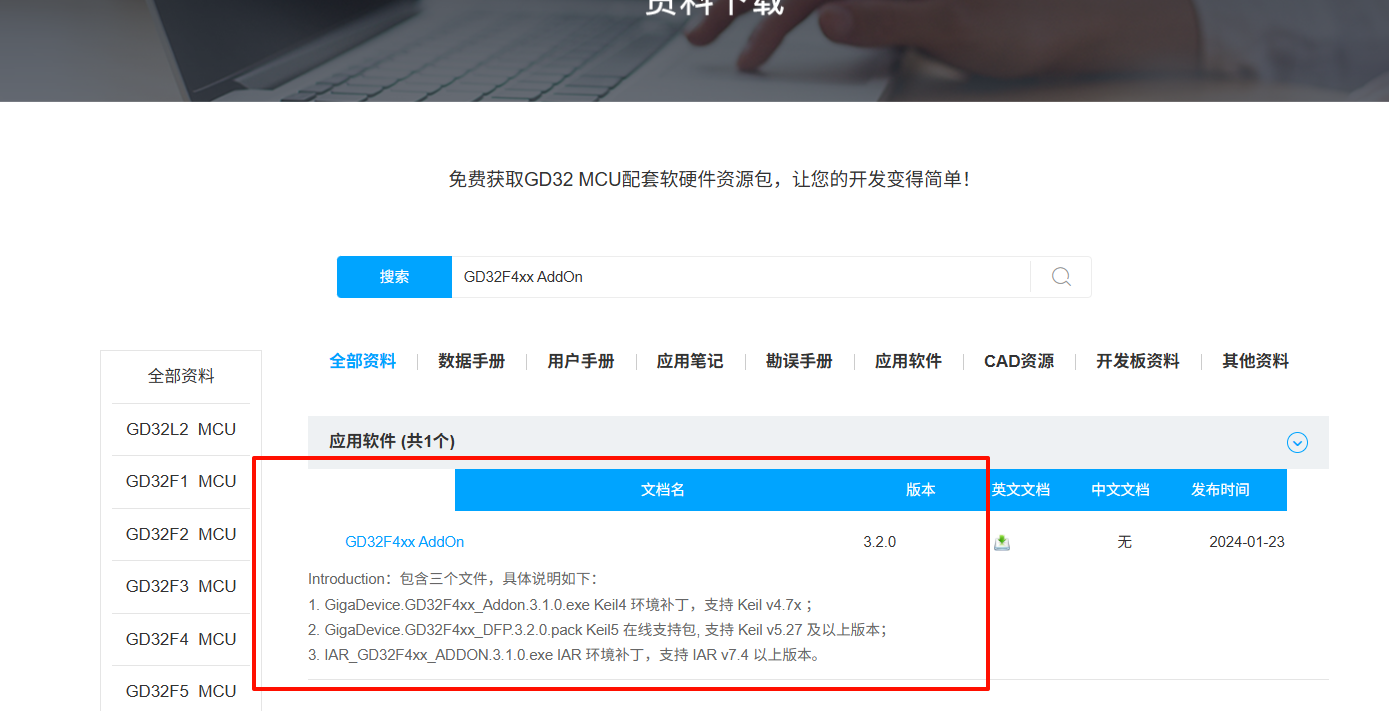Click the IAR_GD32F4xx_ADDON.3.1.0.exe description line

[564, 656]
